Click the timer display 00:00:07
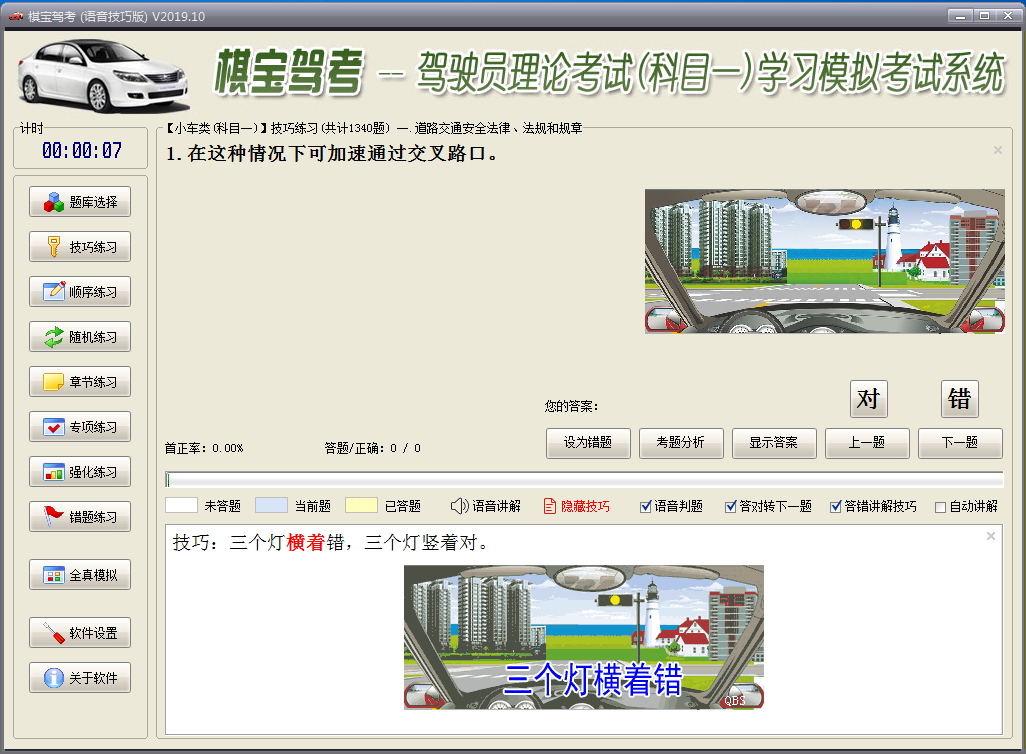The height and width of the screenshot is (754, 1026). [82, 151]
